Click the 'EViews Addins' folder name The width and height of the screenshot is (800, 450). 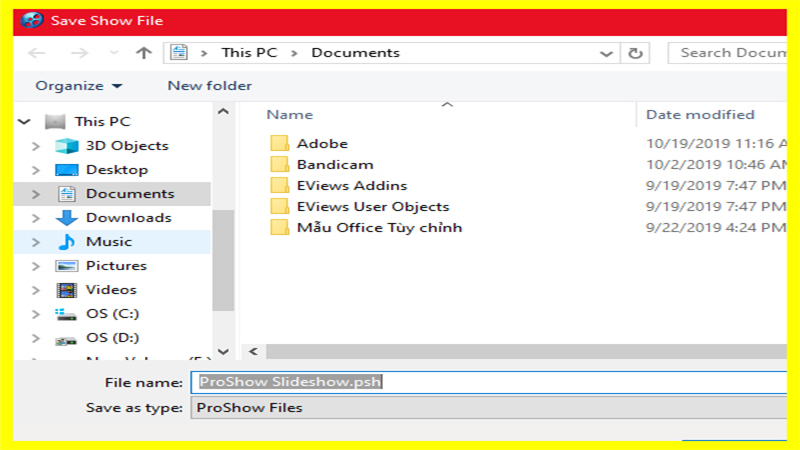tap(352, 185)
